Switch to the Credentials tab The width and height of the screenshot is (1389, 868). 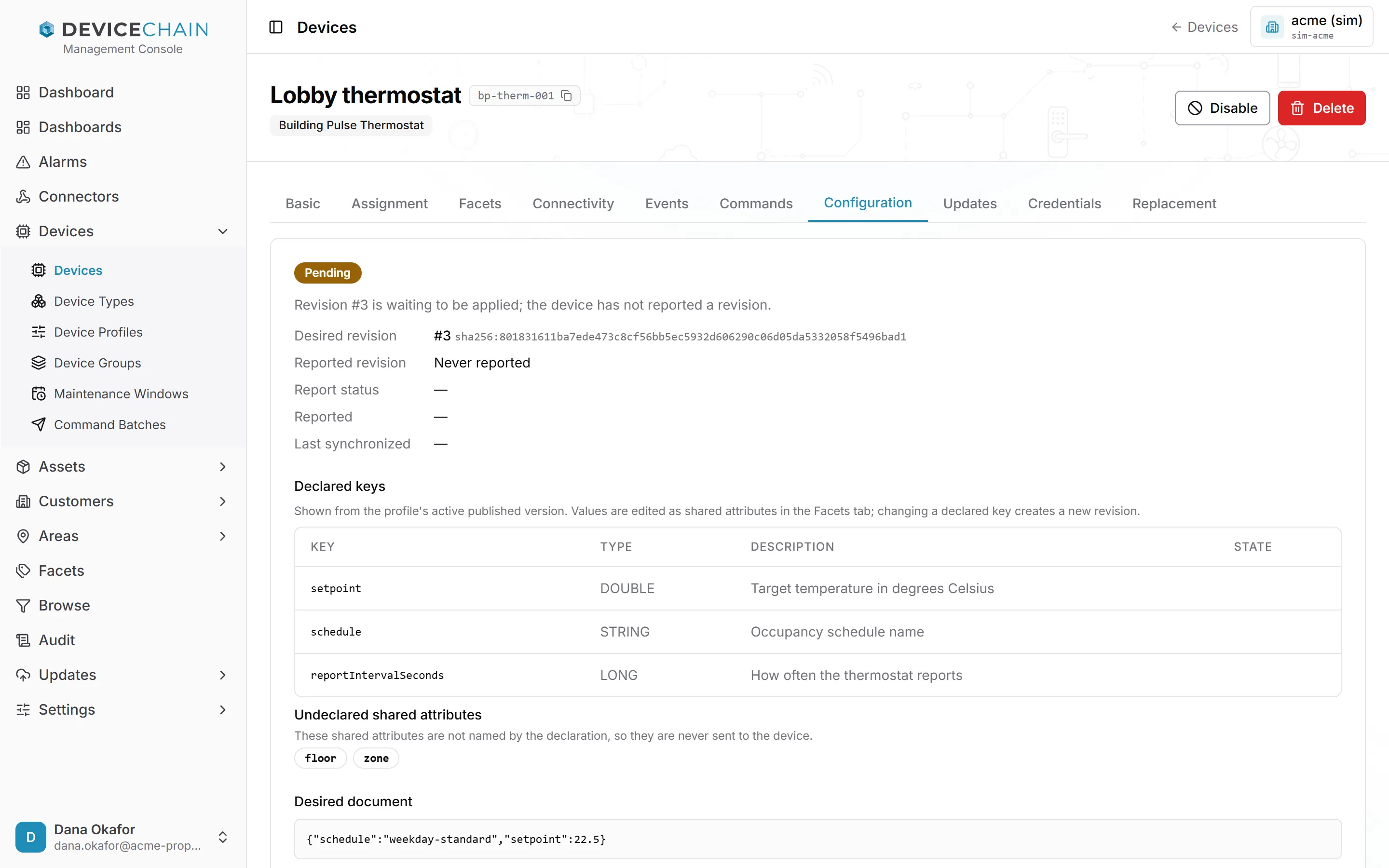(1064, 203)
